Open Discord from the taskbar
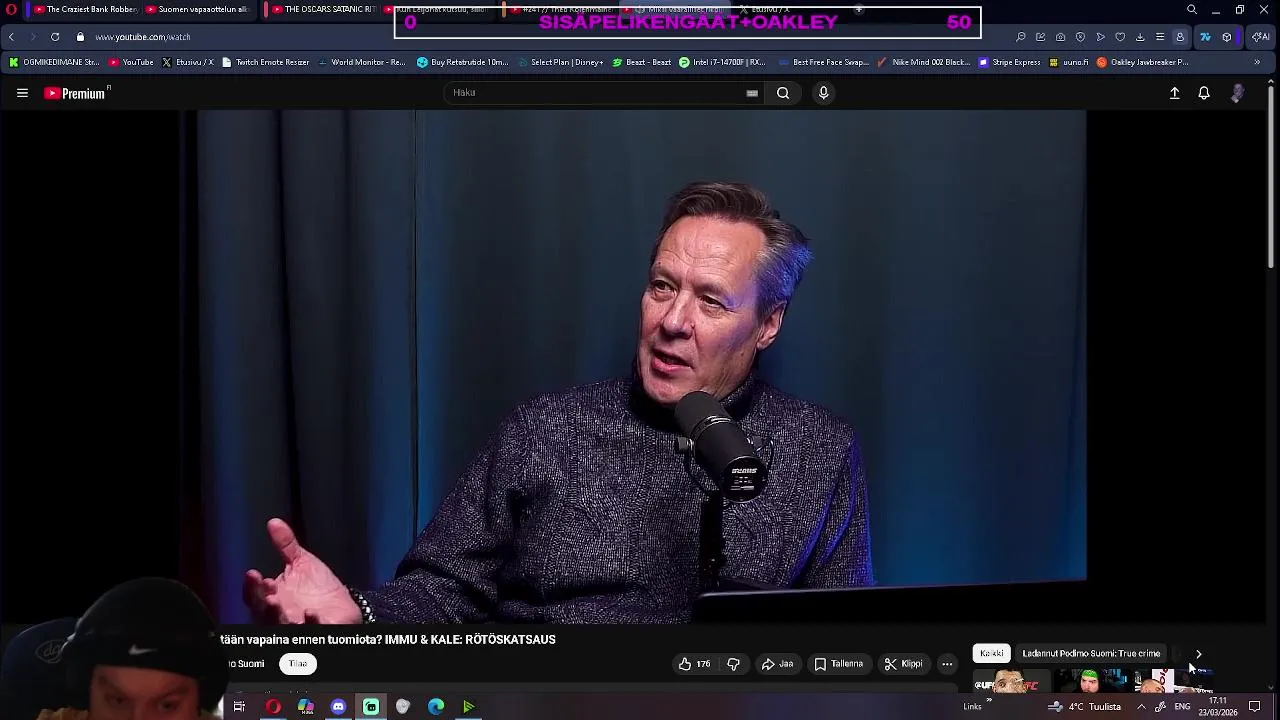This screenshot has width=1280, height=720. click(338, 707)
